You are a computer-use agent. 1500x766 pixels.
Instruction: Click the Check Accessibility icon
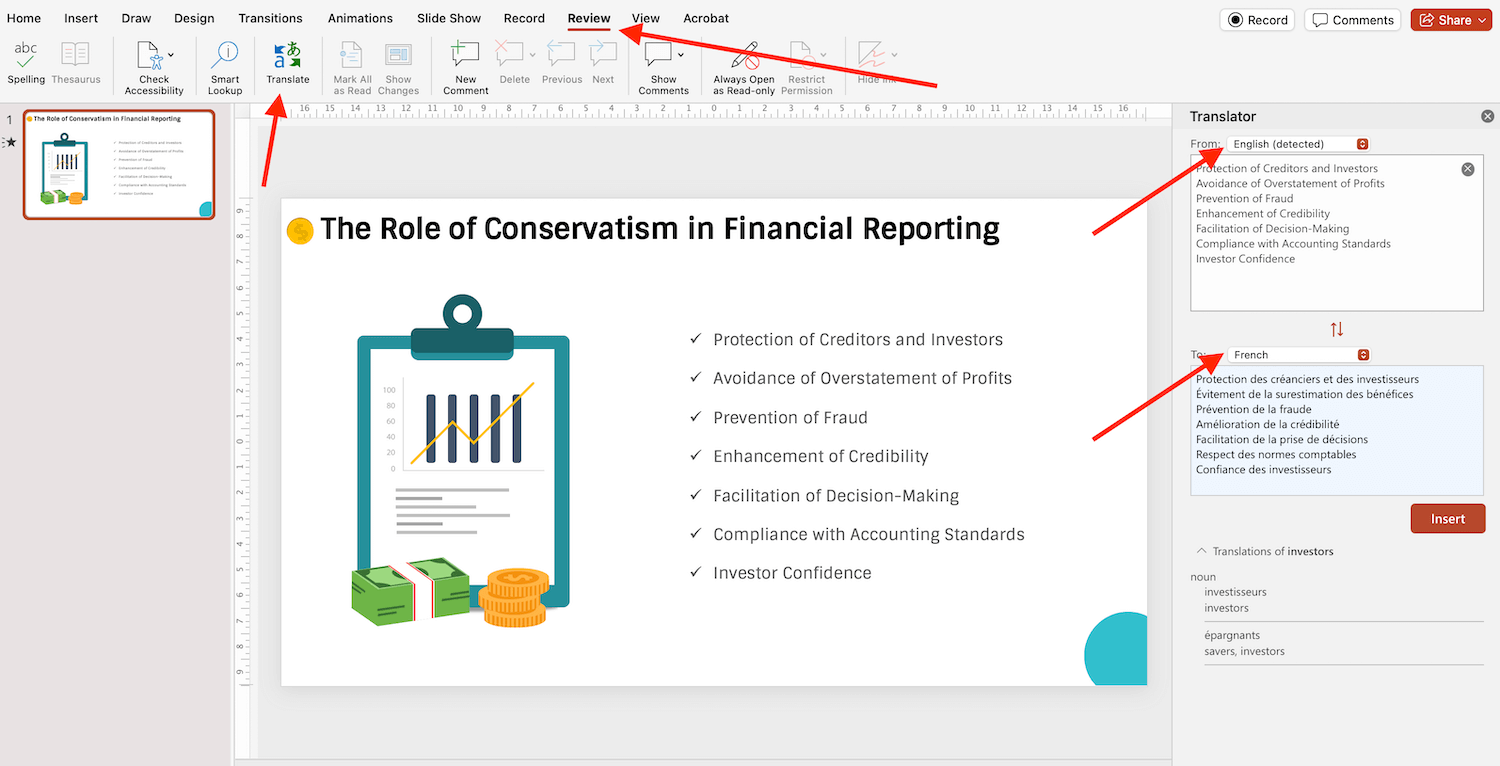149,55
